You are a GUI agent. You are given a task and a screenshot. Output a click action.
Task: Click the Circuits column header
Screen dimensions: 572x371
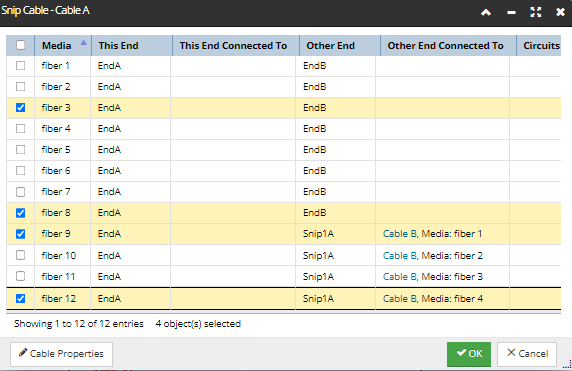tap(539, 46)
